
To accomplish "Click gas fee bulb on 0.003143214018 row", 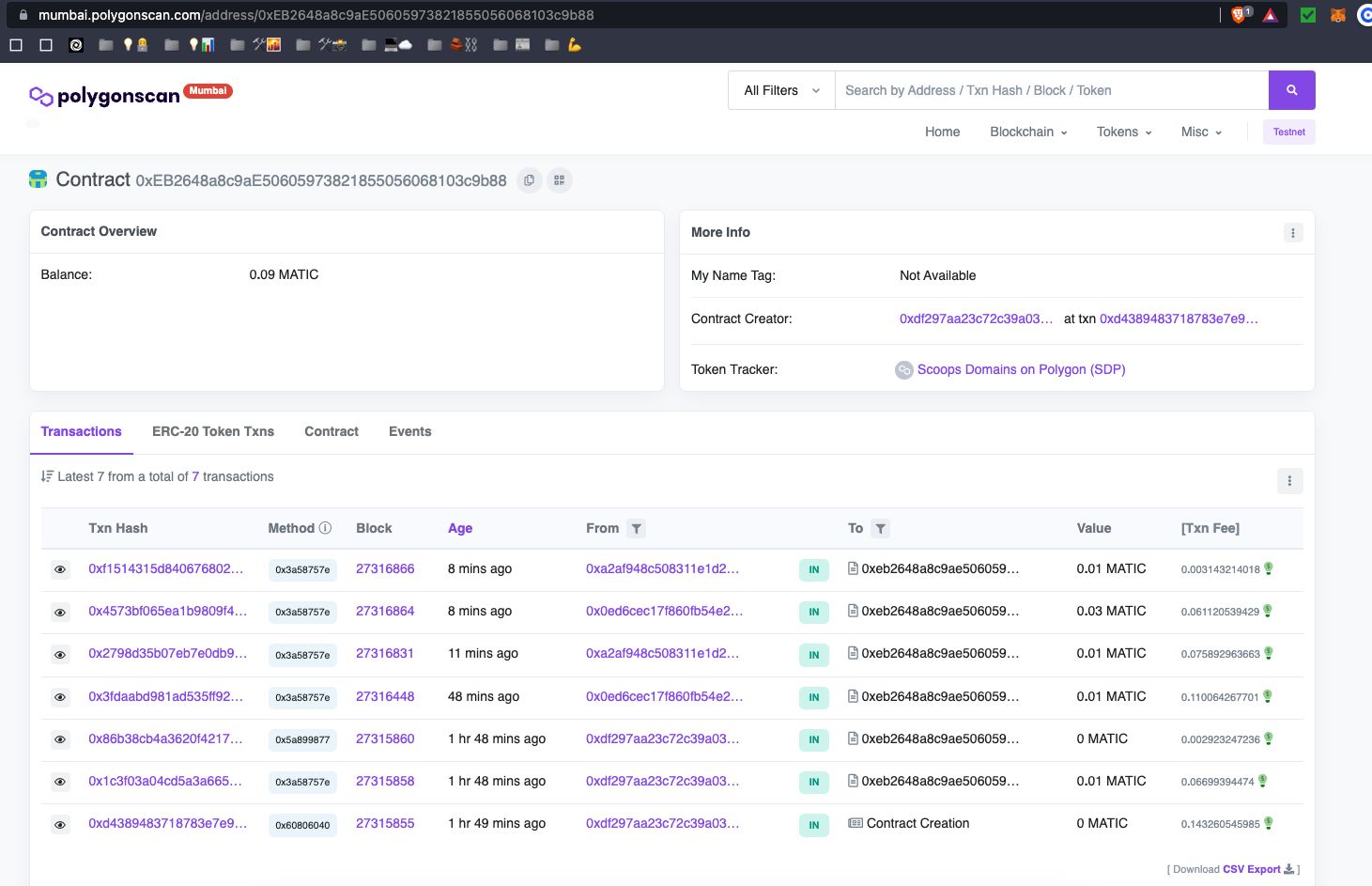I will [1269, 568].
